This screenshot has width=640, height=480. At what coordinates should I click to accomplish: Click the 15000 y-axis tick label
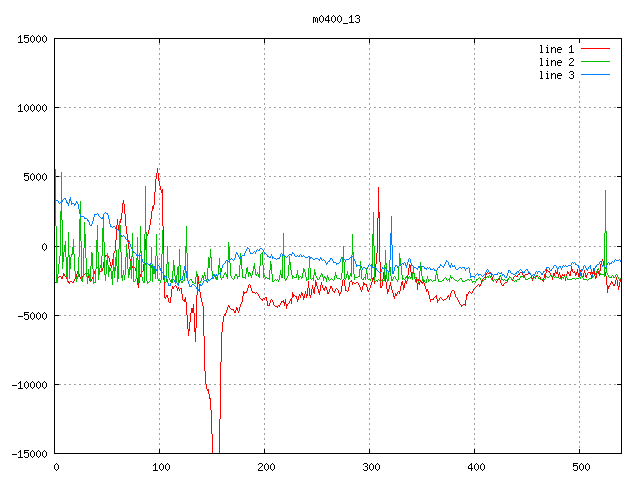click(x=31, y=39)
